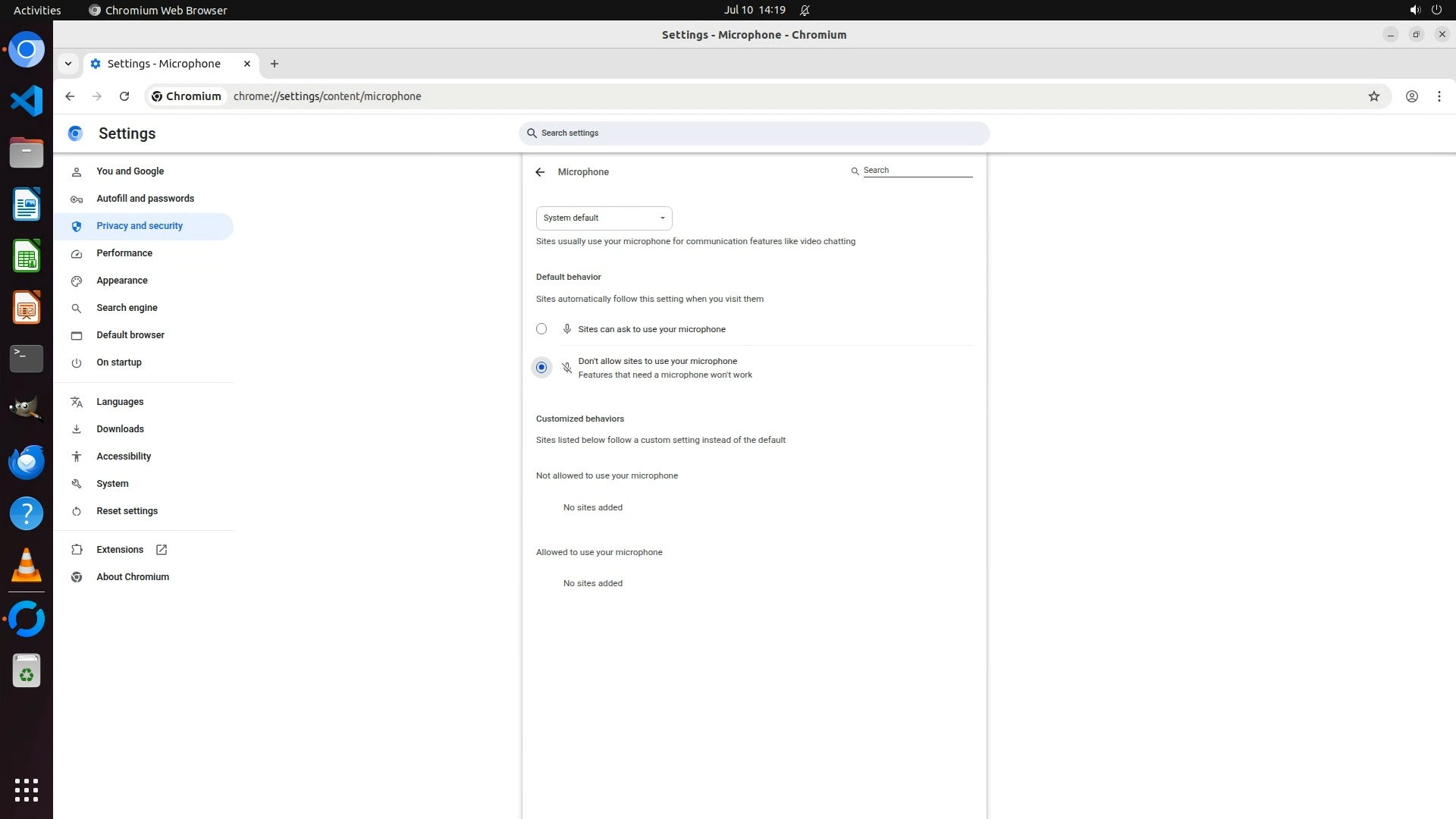Open Reset settings in sidebar

pyautogui.click(x=127, y=511)
